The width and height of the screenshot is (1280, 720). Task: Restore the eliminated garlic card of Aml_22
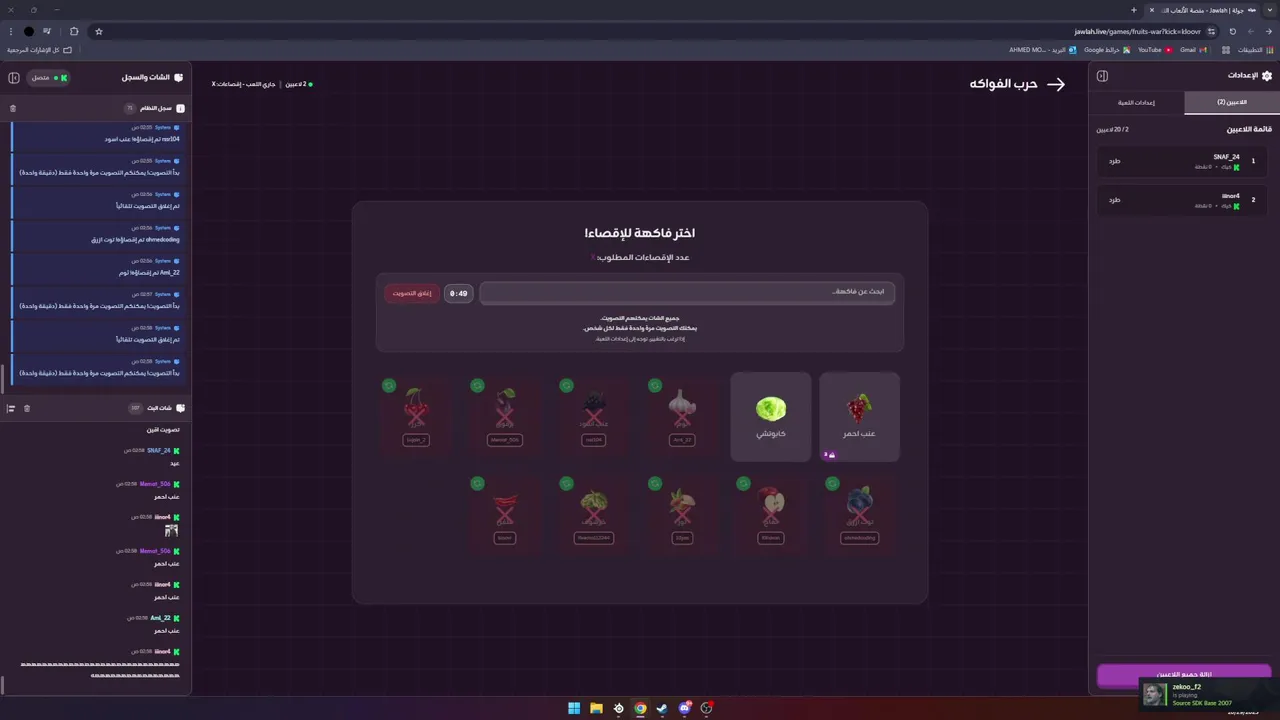tap(655, 386)
